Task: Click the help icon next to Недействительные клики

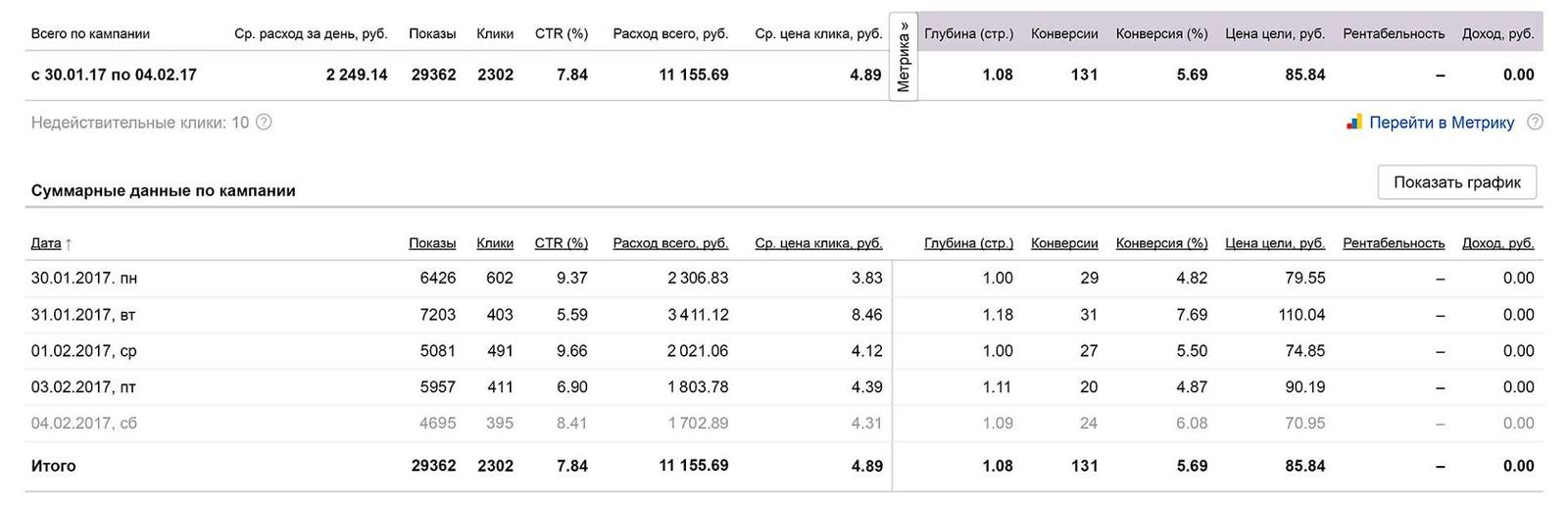Action: [x=264, y=123]
